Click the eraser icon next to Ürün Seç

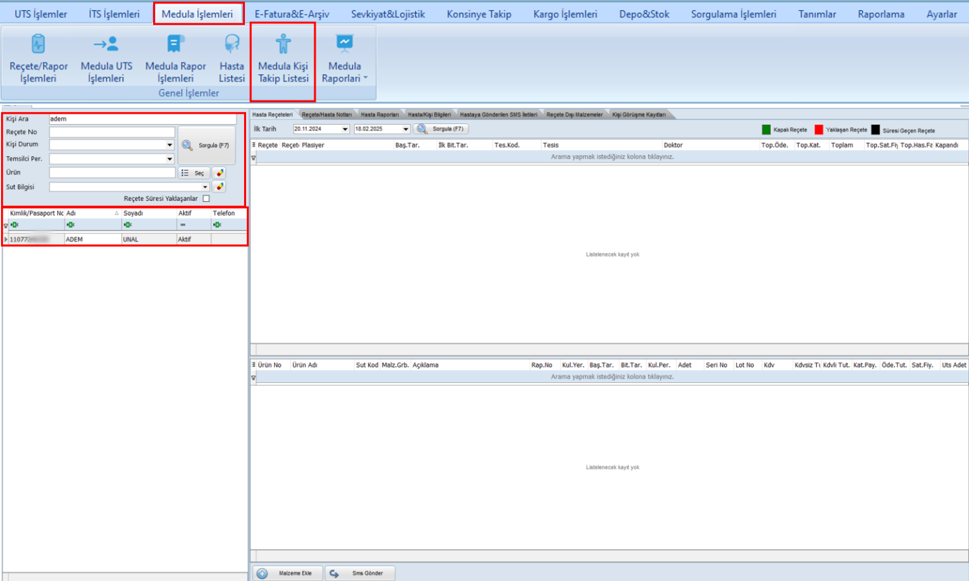point(220,173)
